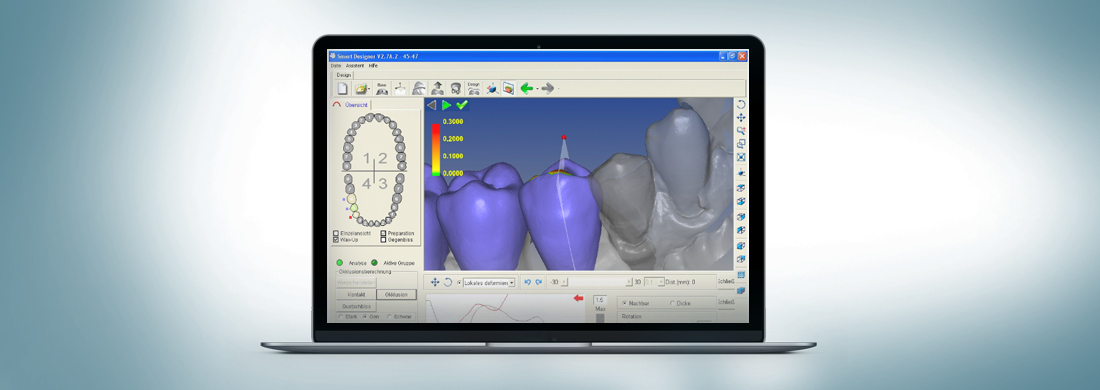
Task: Click the fit-to-view icon in right sidebar
Action: (741, 157)
